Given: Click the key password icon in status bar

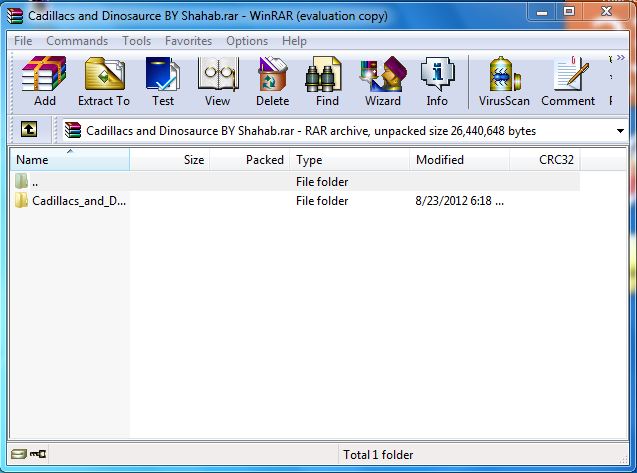Looking at the screenshot, I should tap(38, 453).
